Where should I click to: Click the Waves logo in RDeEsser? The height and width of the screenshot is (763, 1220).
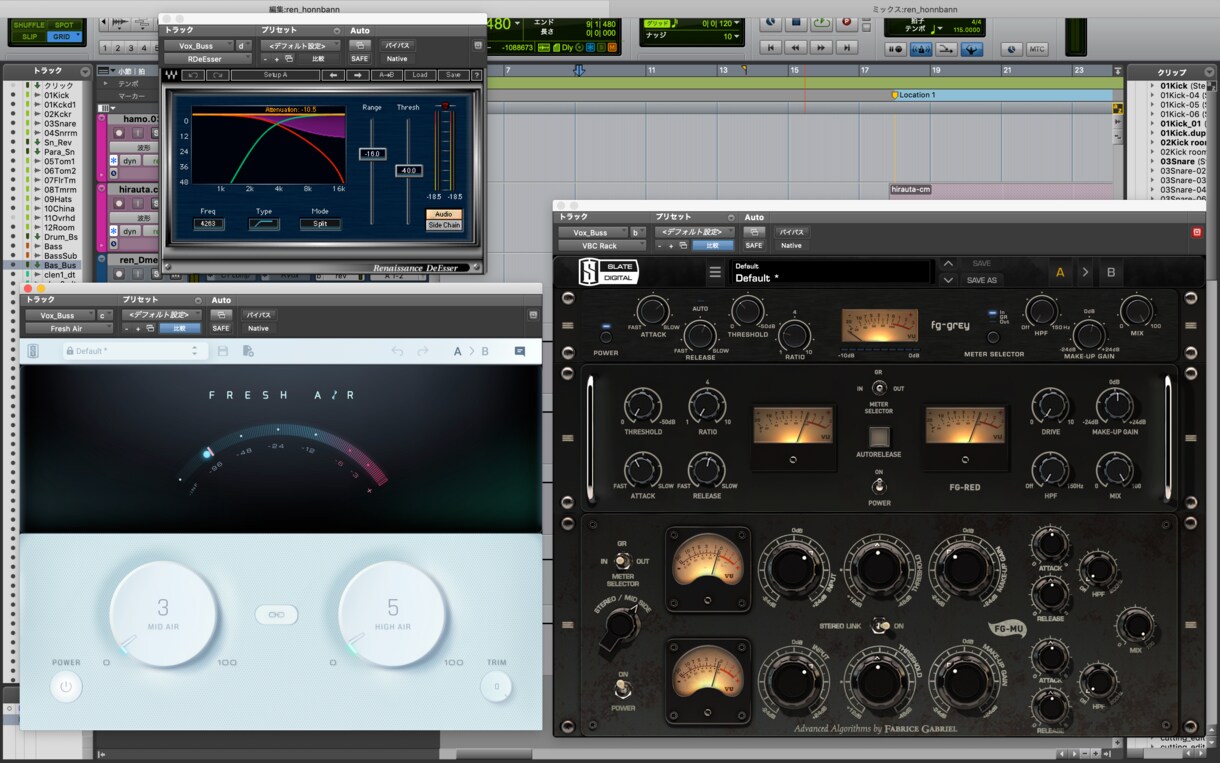point(169,75)
